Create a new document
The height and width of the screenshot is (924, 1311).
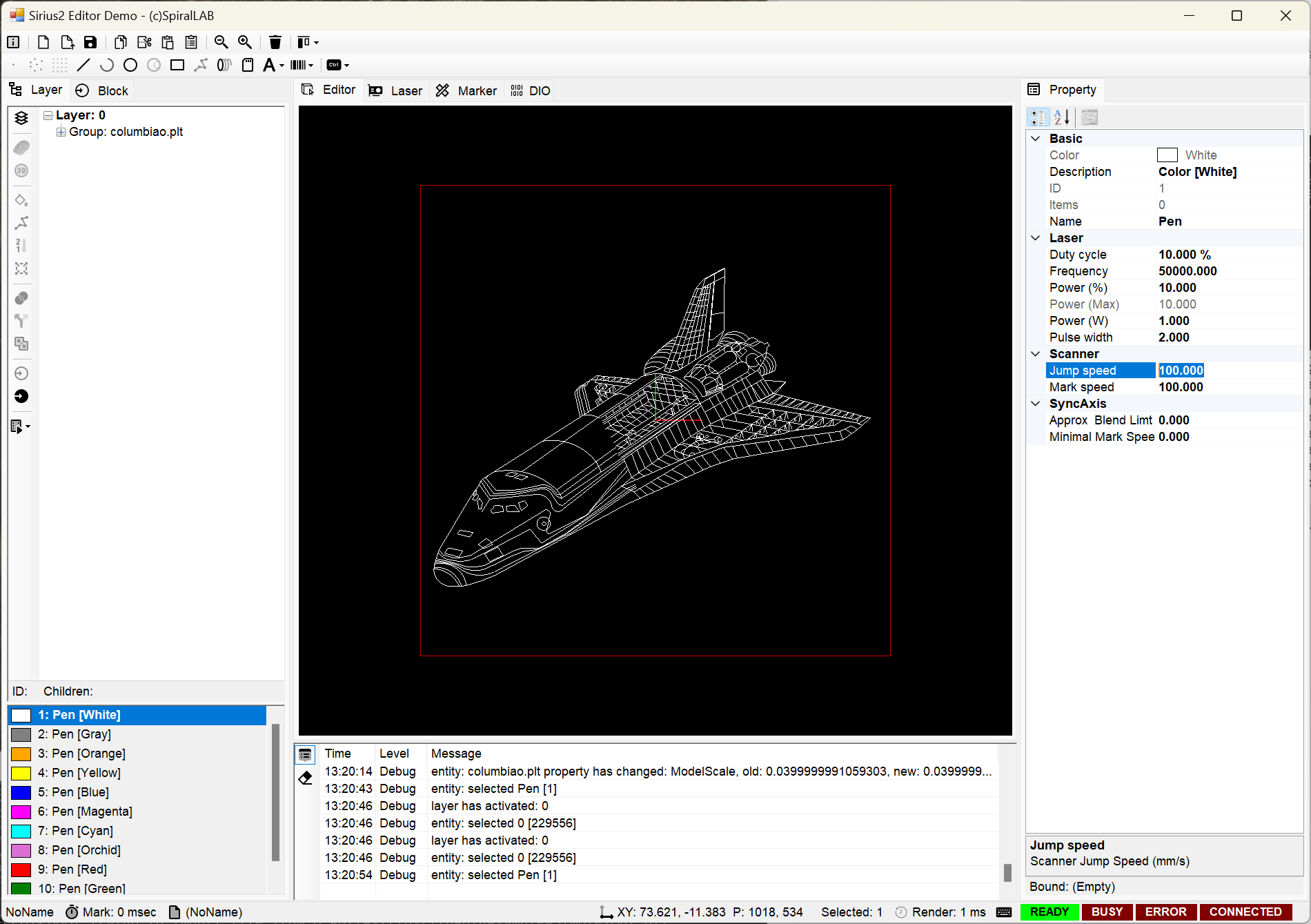tap(43, 42)
